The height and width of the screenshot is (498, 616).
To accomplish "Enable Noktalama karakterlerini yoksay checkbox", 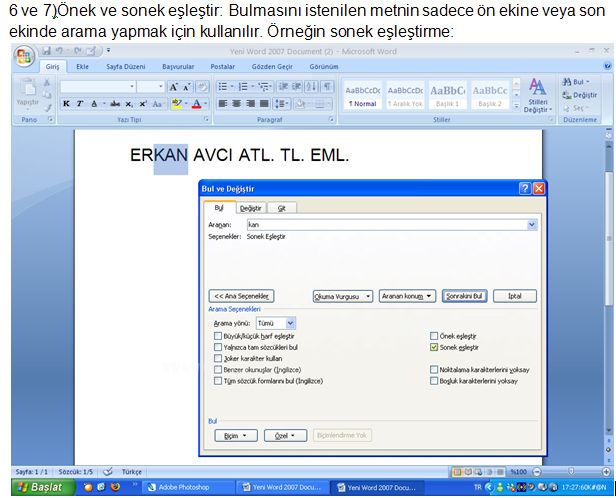I will (x=434, y=370).
